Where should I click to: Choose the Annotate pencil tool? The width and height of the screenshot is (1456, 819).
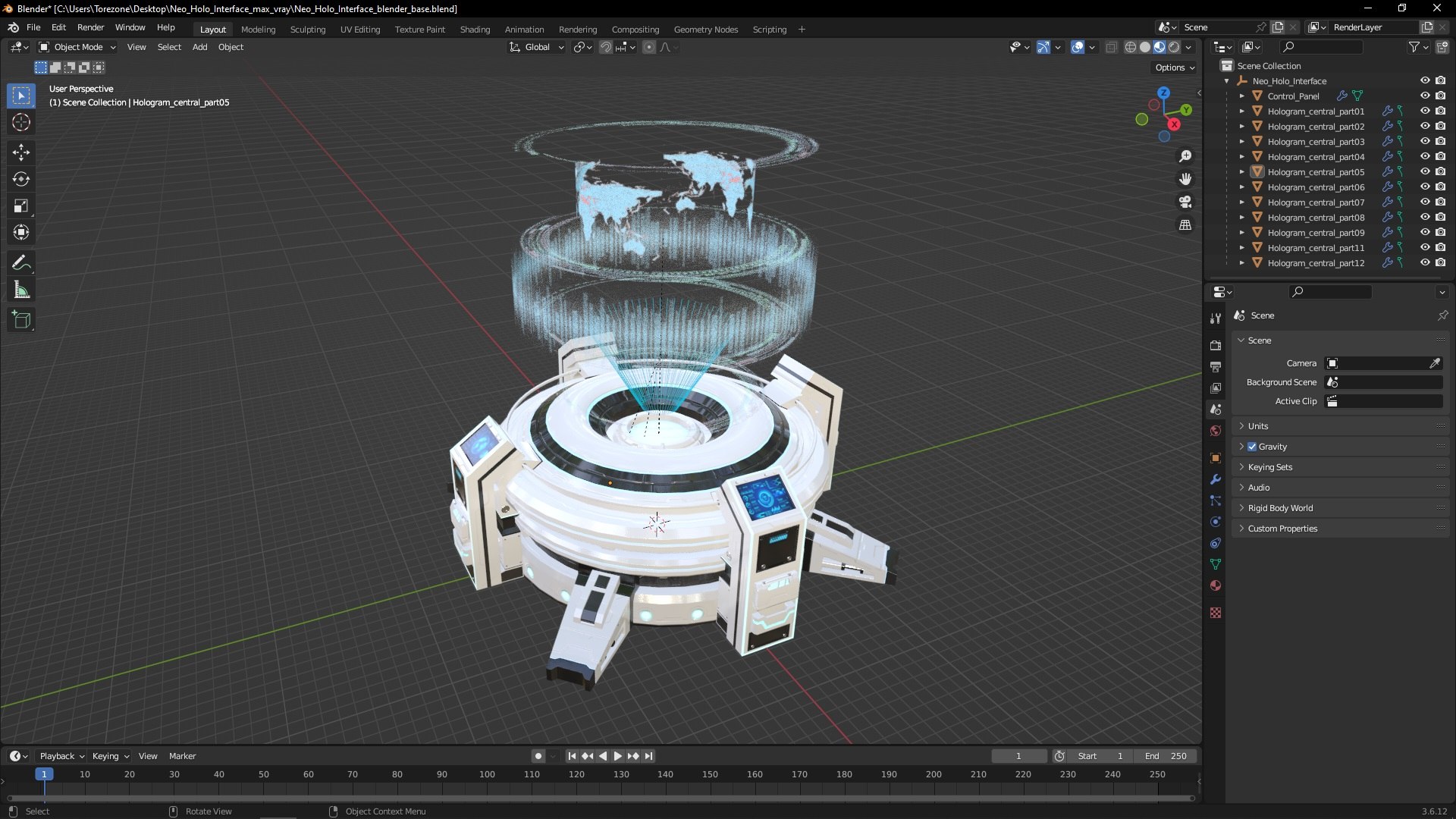point(21,263)
